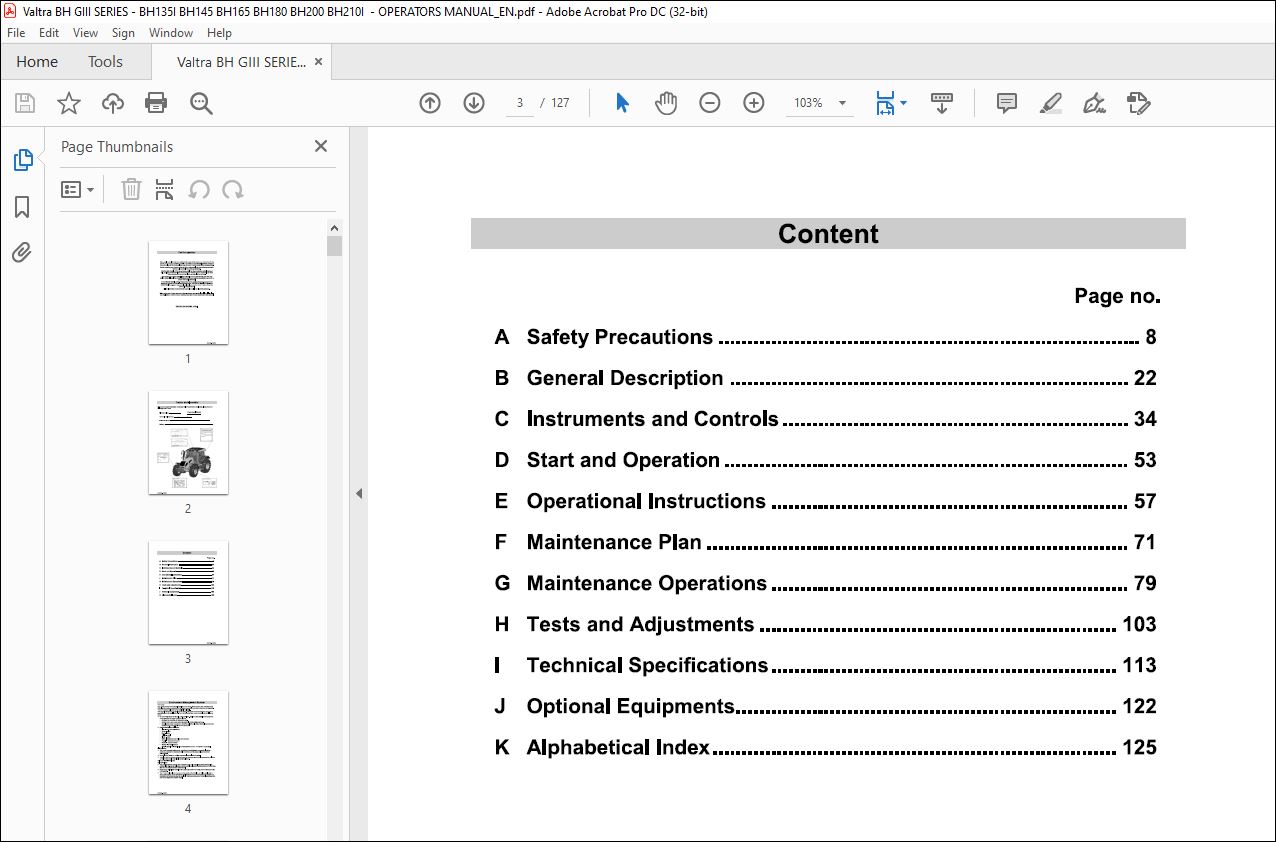Image resolution: width=1276 pixels, height=842 pixels.
Task: Print the document with printer icon
Action: coord(156,103)
